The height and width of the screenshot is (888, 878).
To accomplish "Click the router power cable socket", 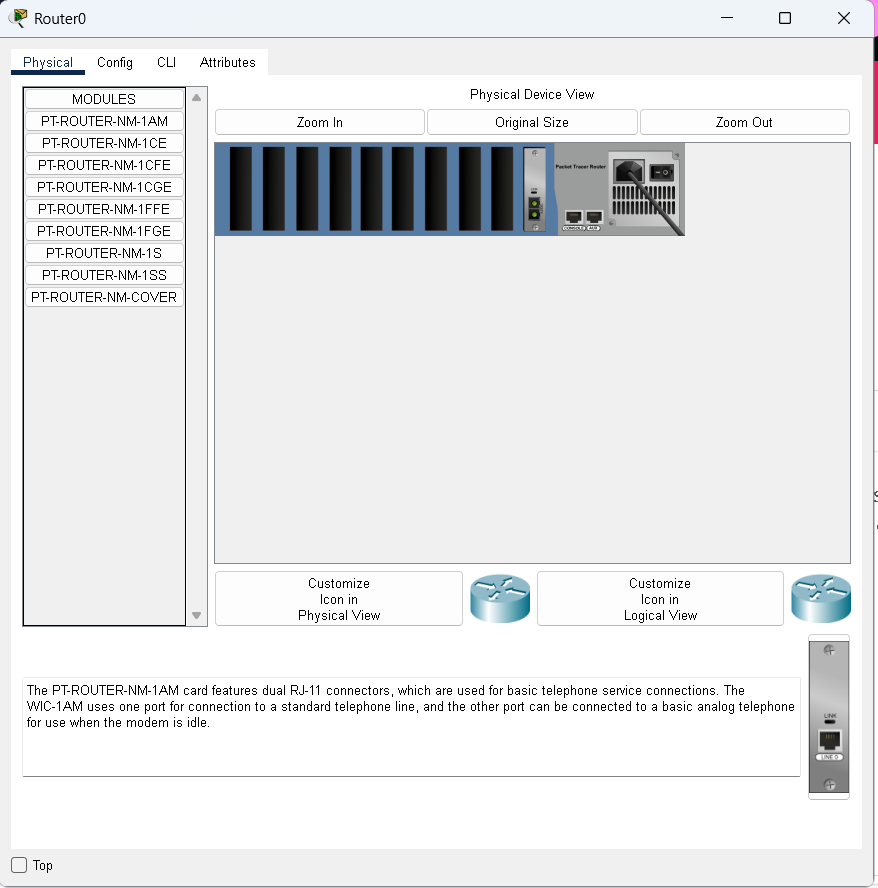I will (x=629, y=170).
